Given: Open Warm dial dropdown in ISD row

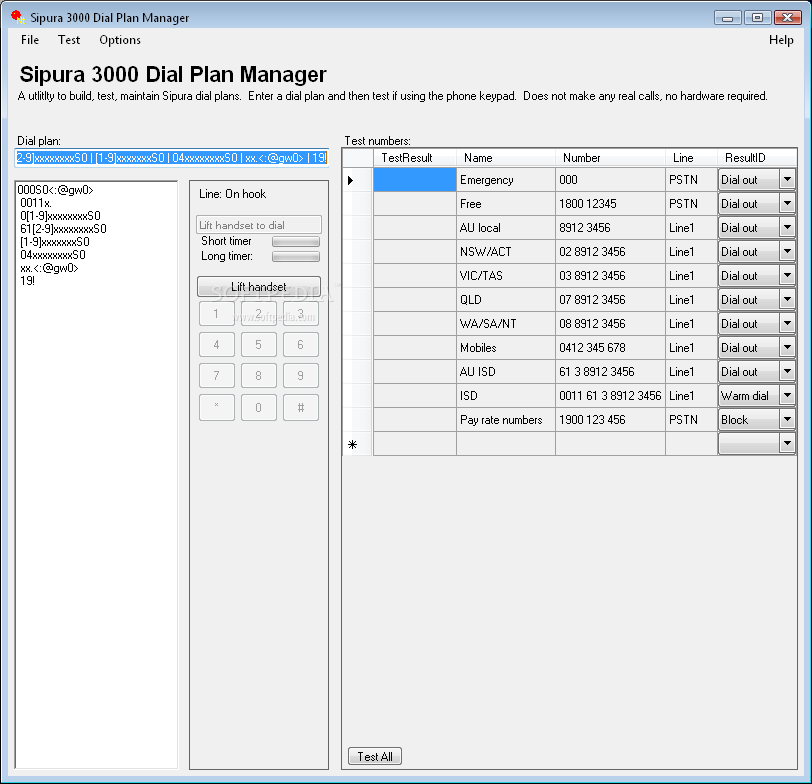Looking at the screenshot, I should (787, 396).
